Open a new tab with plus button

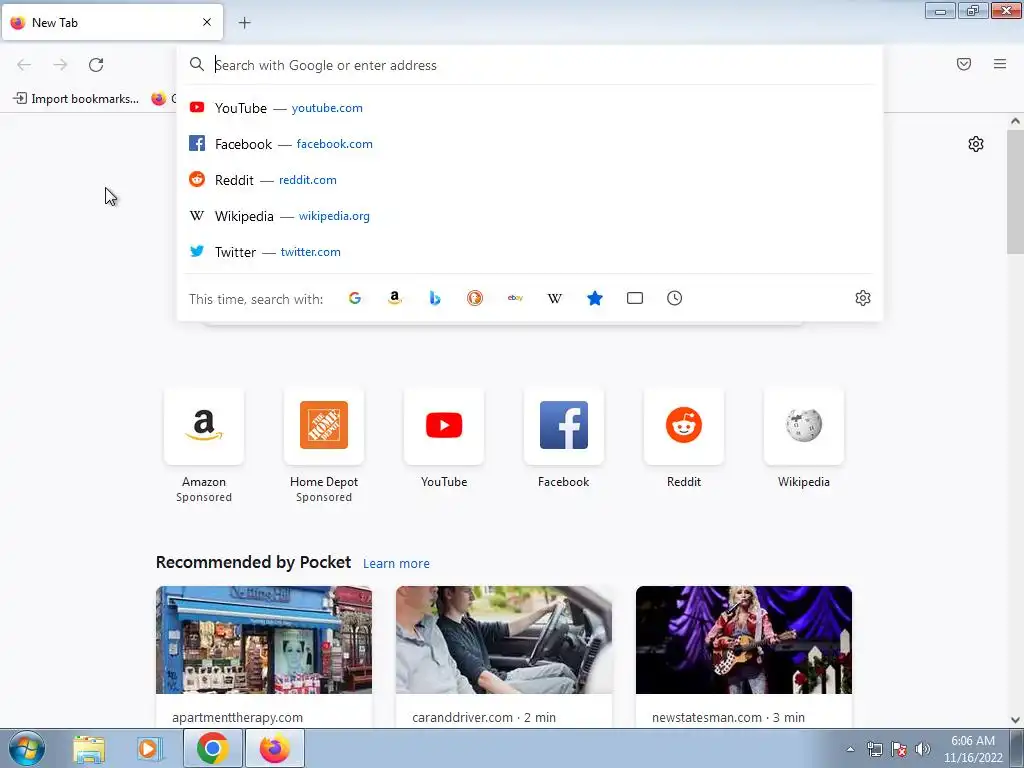tap(244, 23)
